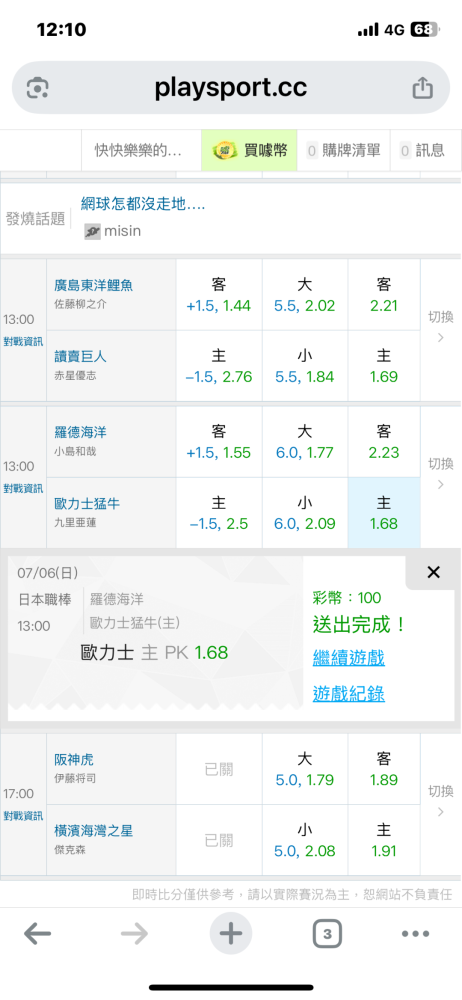Open the 購牌清單 tab

(x=343, y=151)
